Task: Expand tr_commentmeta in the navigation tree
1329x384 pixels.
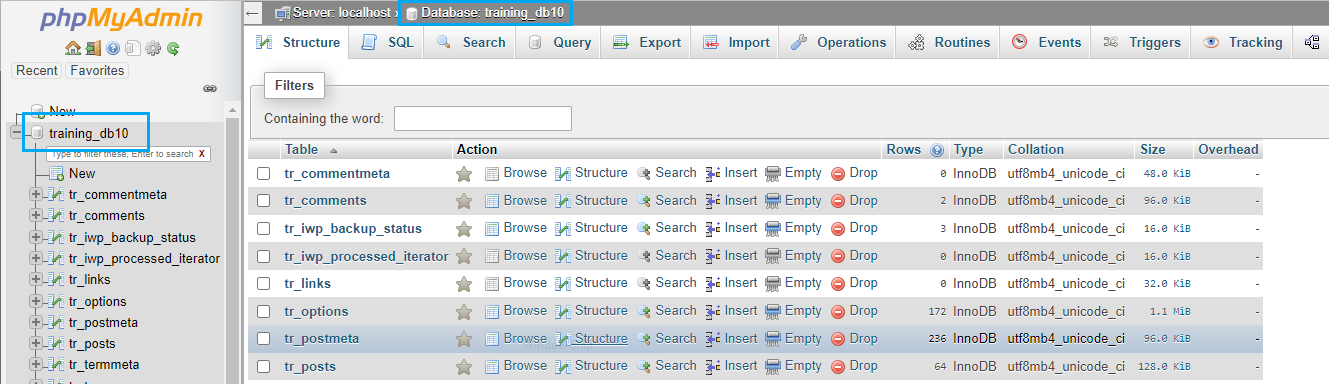Action: (36, 194)
